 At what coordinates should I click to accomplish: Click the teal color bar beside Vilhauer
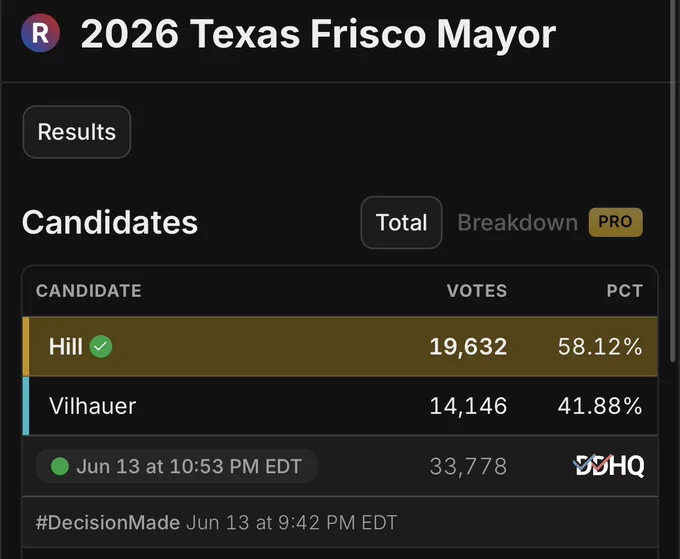[26, 406]
